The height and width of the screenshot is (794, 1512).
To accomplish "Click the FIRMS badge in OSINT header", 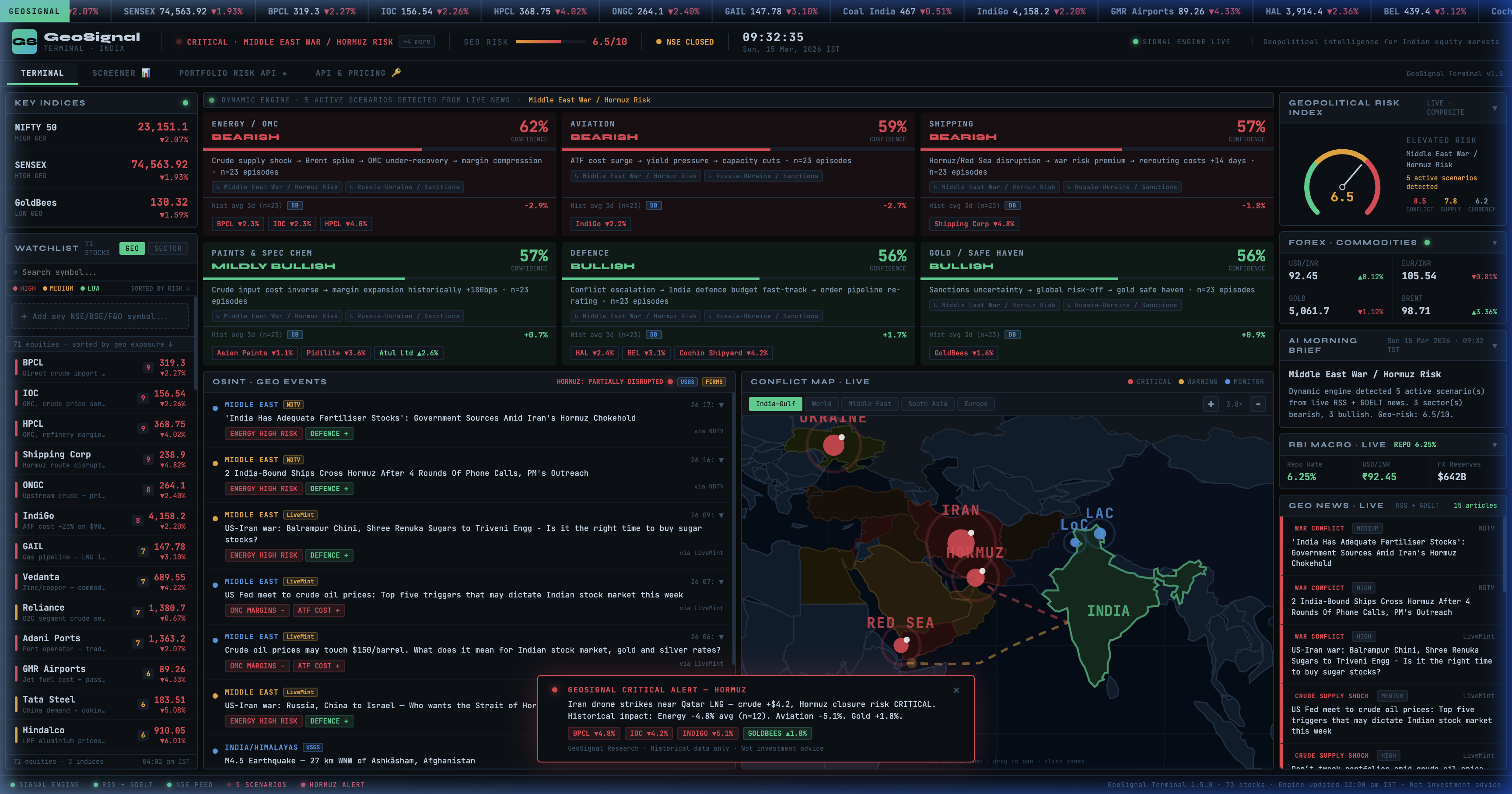I will tap(714, 382).
